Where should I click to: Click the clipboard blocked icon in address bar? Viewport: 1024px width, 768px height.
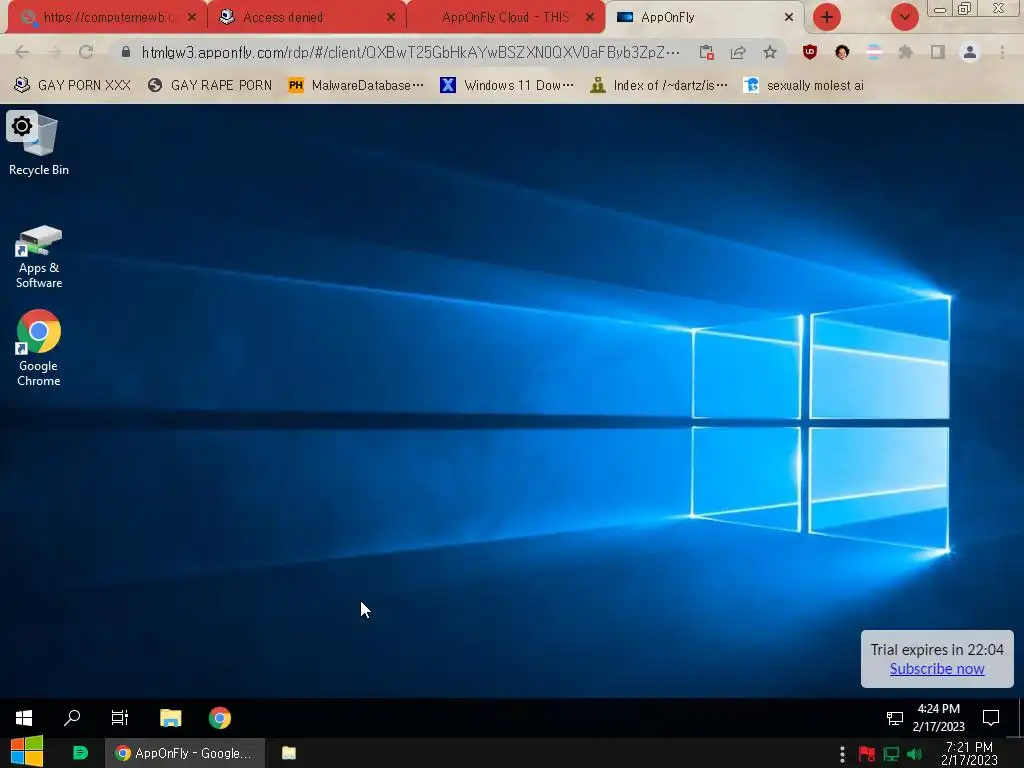pyautogui.click(x=706, y=52)
